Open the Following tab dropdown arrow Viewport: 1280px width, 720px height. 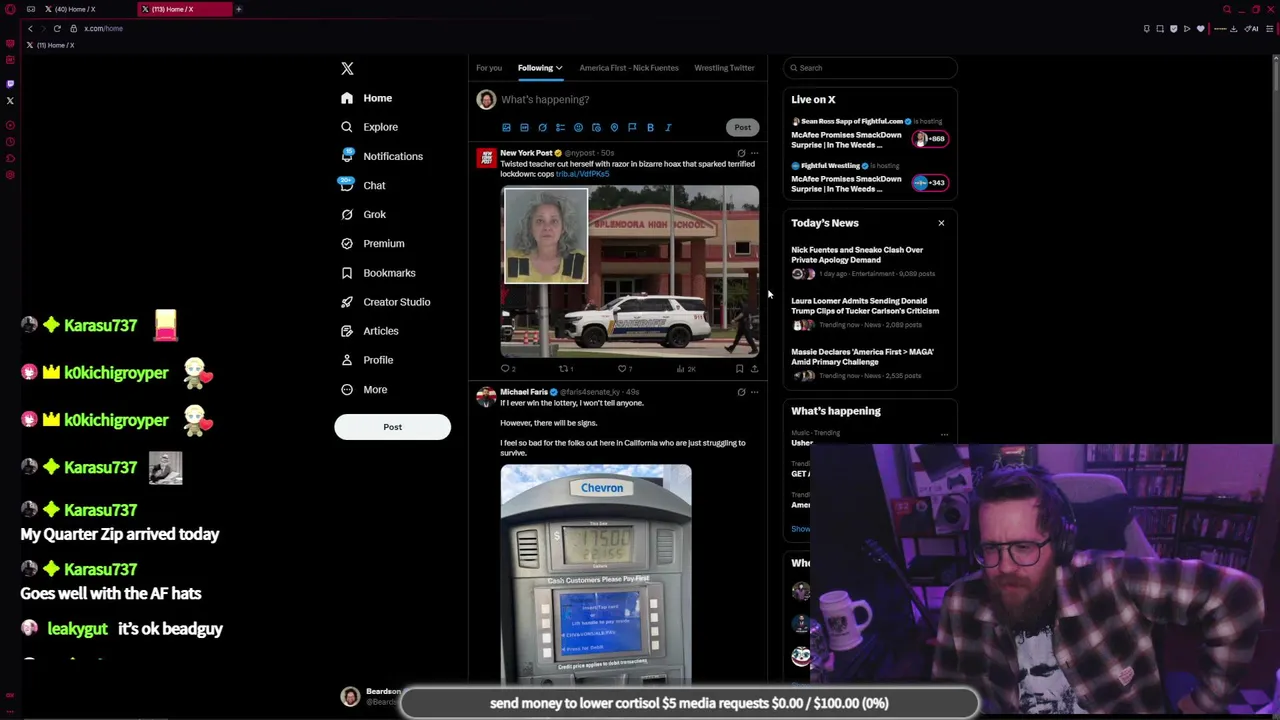pos(559,68)
